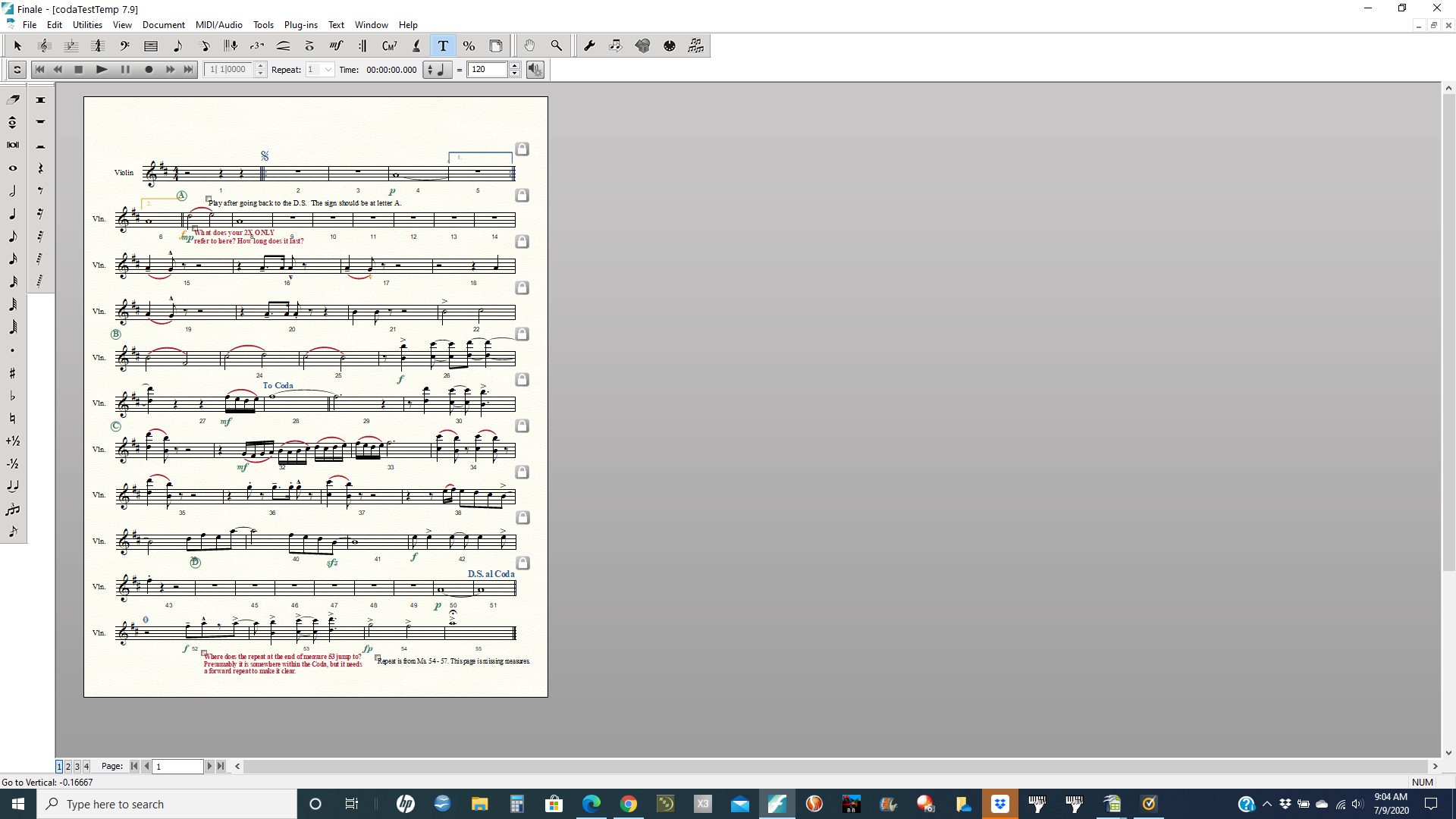Select the Selection arrow tool
Viewport: 1456px width, 819px height.
[17, 46]
